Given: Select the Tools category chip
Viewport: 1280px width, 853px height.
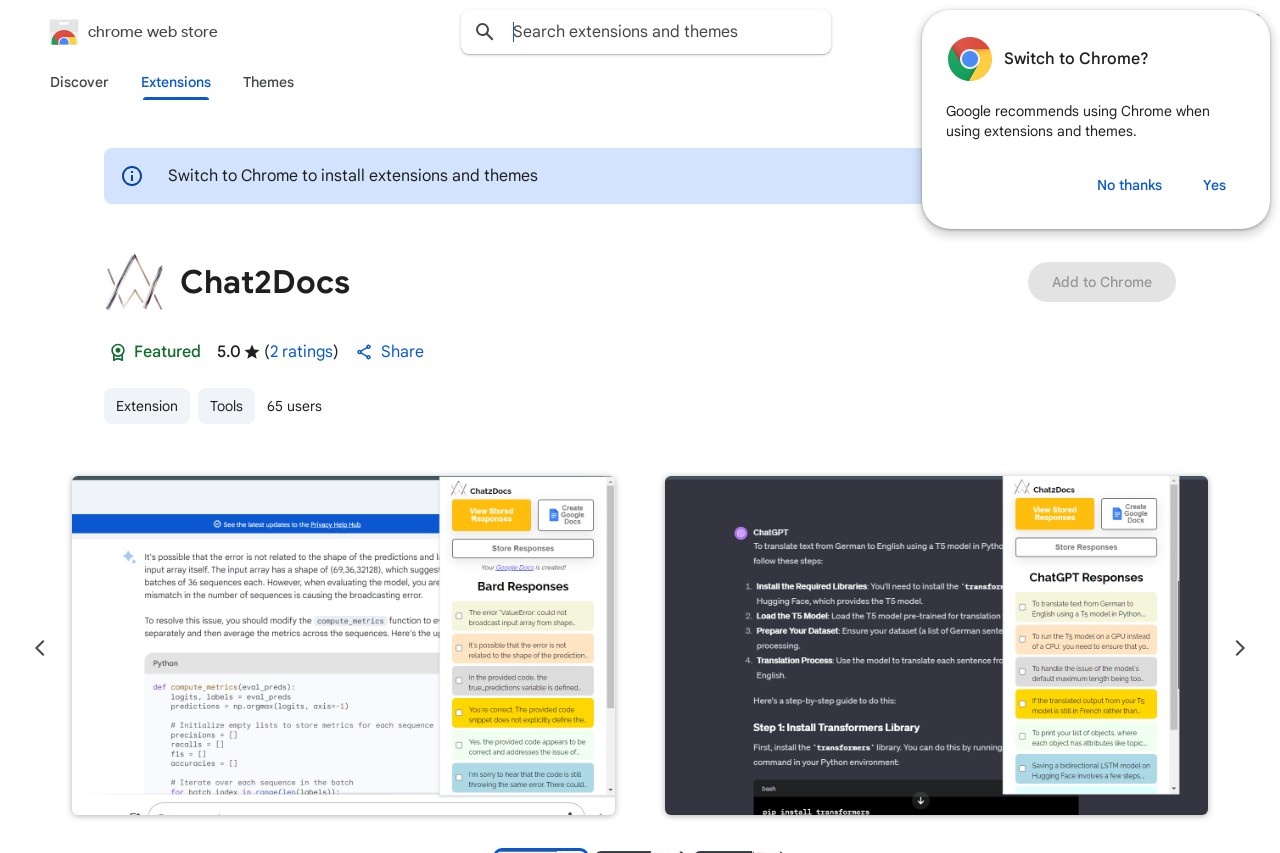Looking at the screenshot, I should tap(226, 406).
